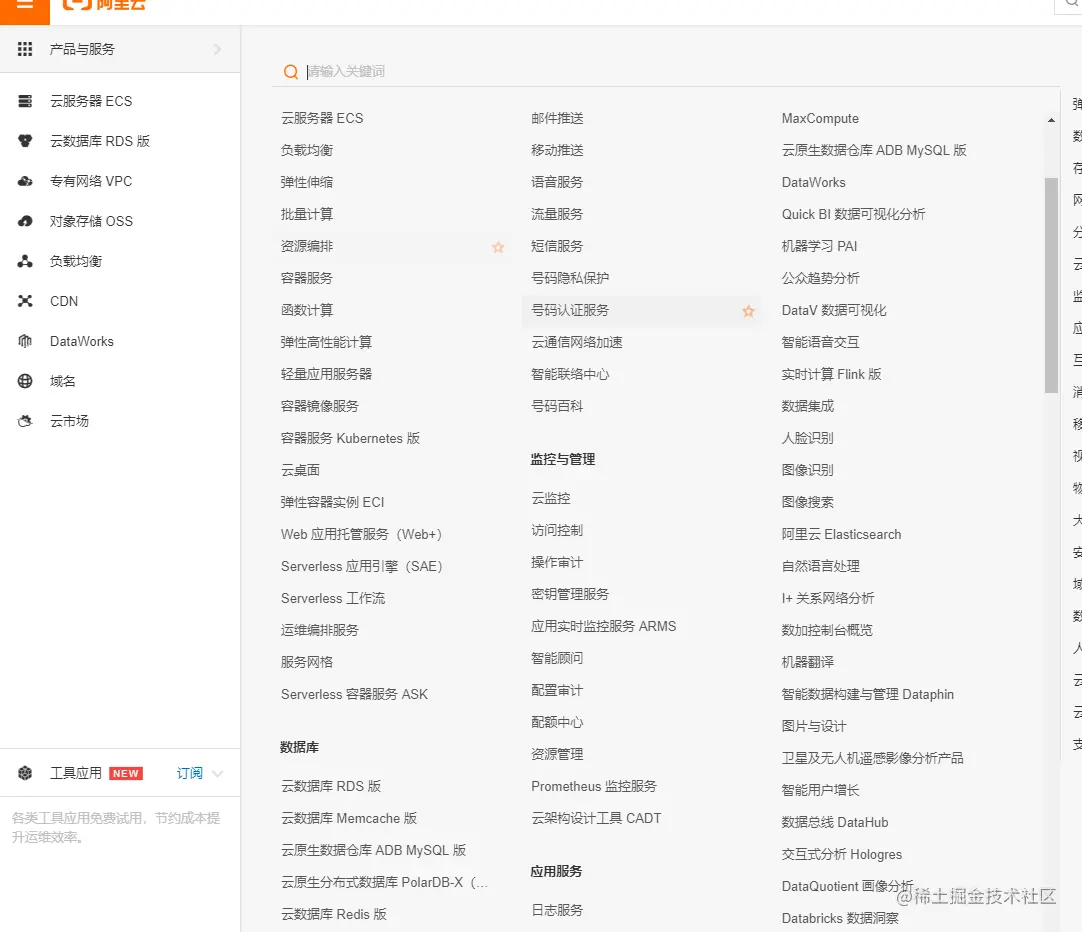The height and width of the screenshot is (932, 1082).
Task: Open 云架构设计工具 CADT link
Action: point(596,818)
